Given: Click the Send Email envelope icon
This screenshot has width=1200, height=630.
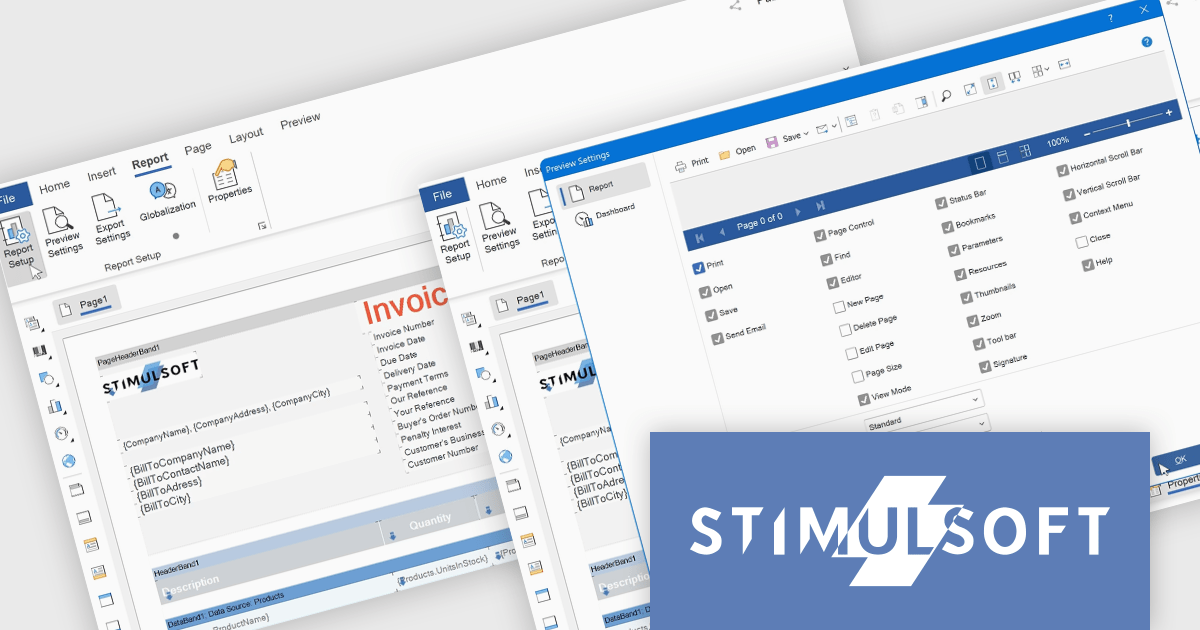Looking at the screenshot, I should click(823, 128).
